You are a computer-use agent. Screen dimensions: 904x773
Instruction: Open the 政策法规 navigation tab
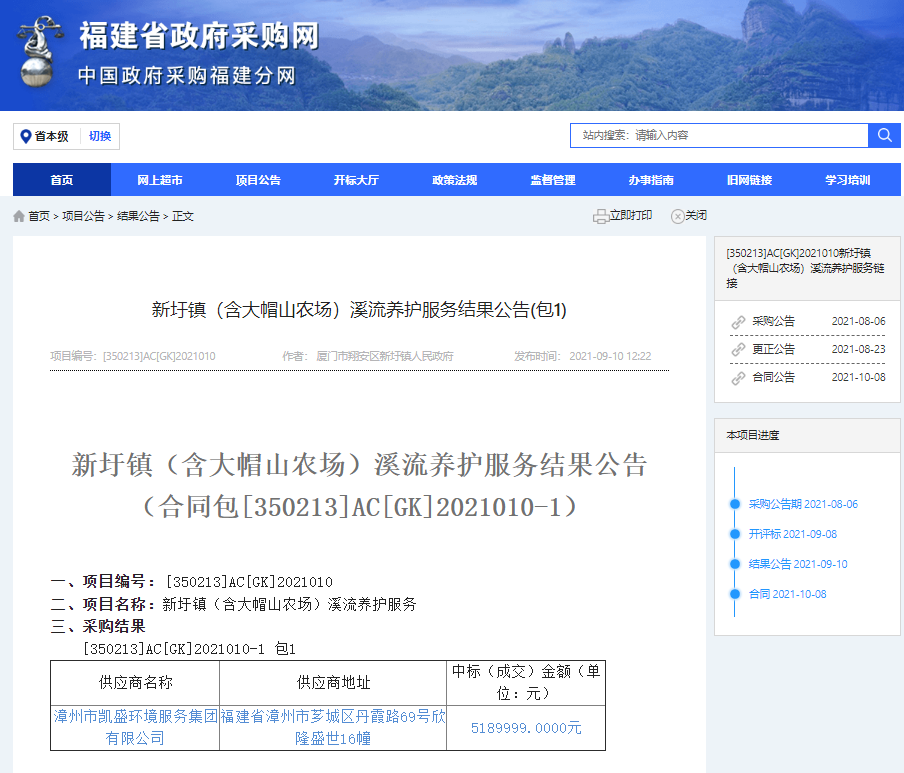[454, 180]
